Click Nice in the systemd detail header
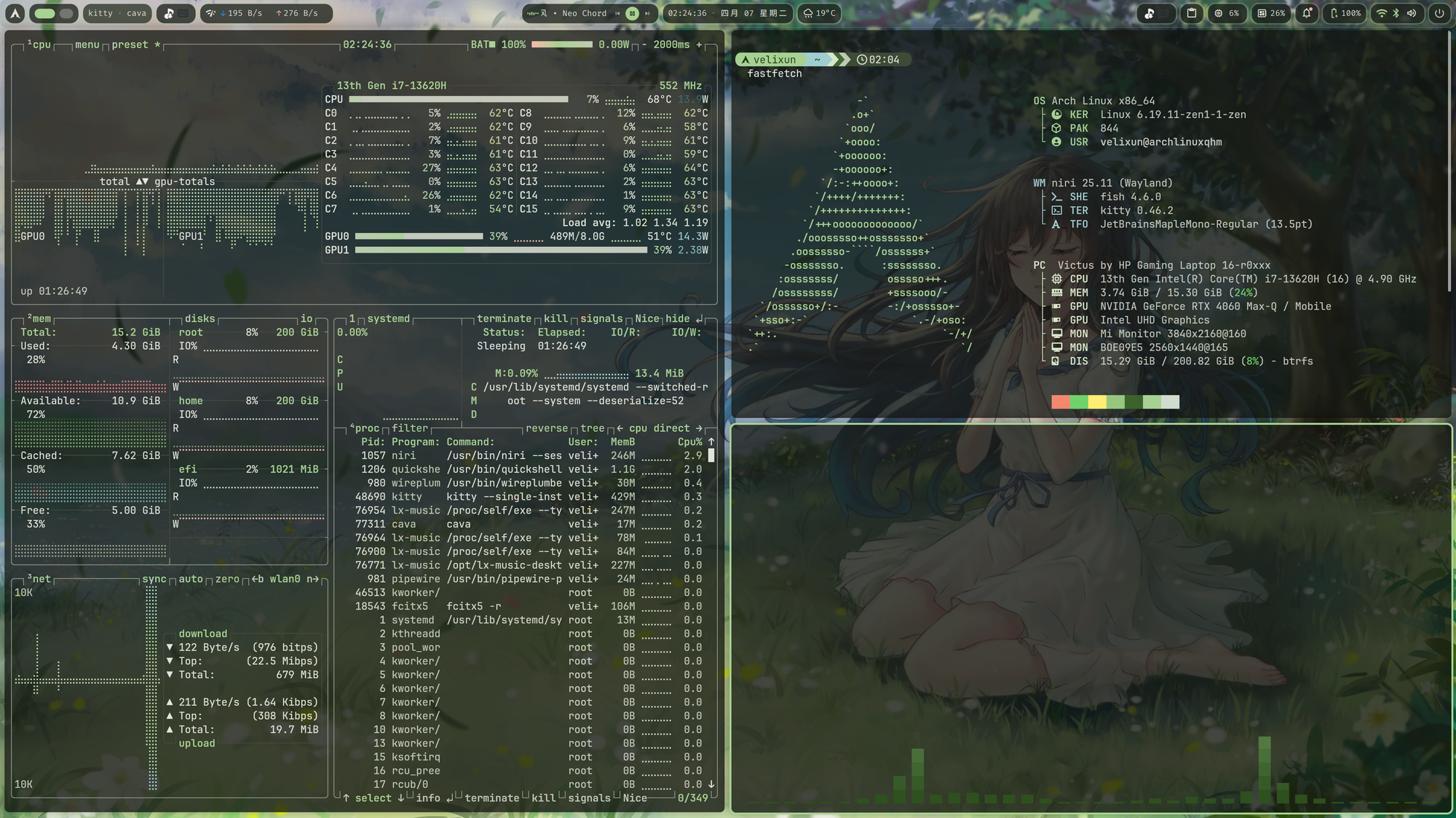The height and width of the screenshot is (818, 1456). (x=646, y=318)
